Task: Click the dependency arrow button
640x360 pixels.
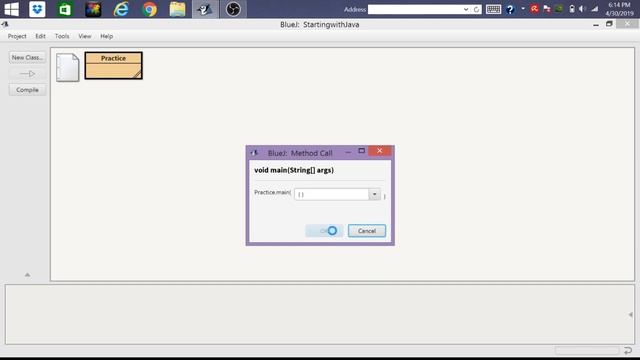Action: point(27,74)
